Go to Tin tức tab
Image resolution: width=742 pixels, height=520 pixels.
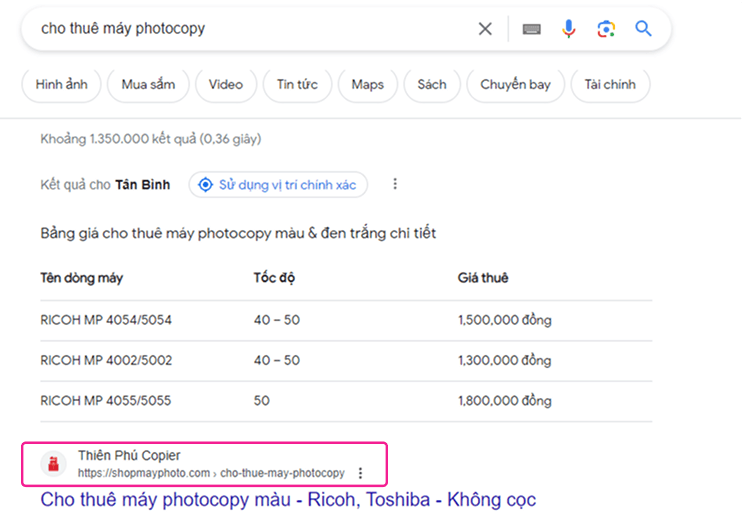[x=297, y=85]
